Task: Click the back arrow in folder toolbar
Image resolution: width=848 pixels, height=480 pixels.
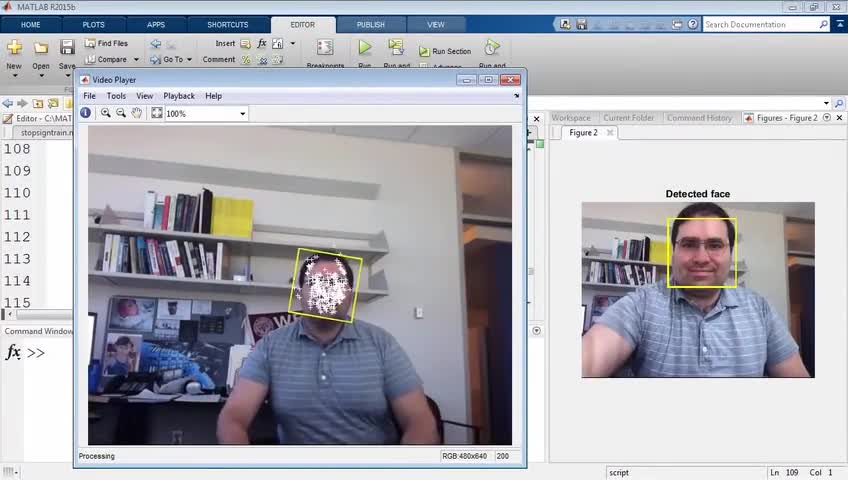Action: 8,103
